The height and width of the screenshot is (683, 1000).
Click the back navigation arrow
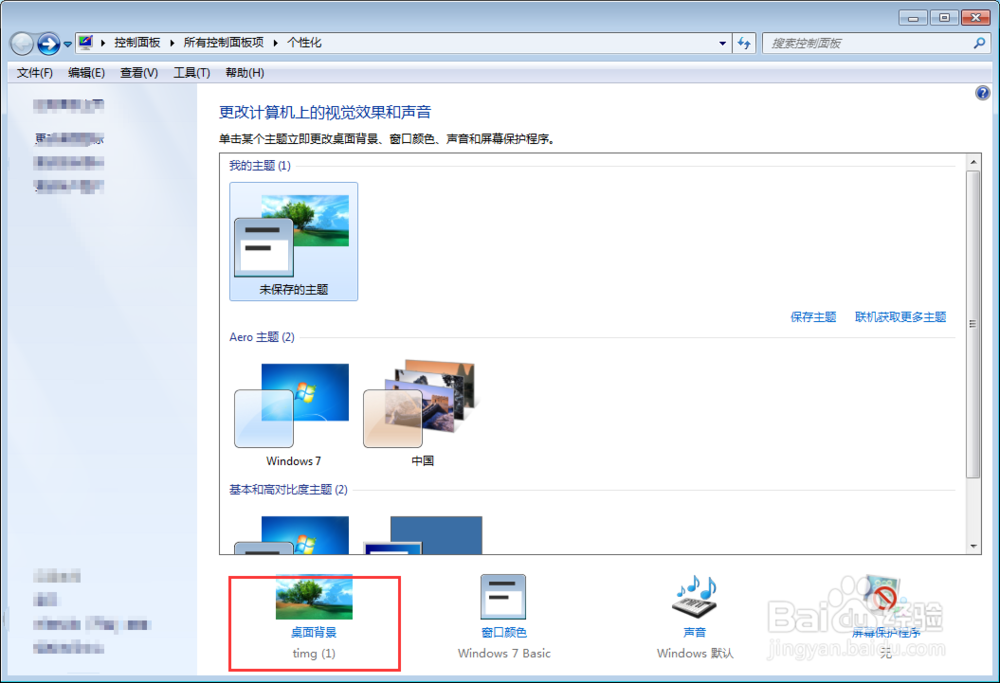[20, 42]
